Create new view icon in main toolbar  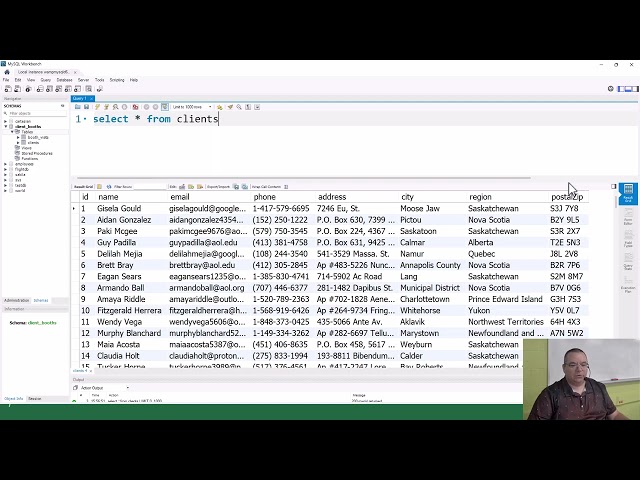(x=59, y=89)
